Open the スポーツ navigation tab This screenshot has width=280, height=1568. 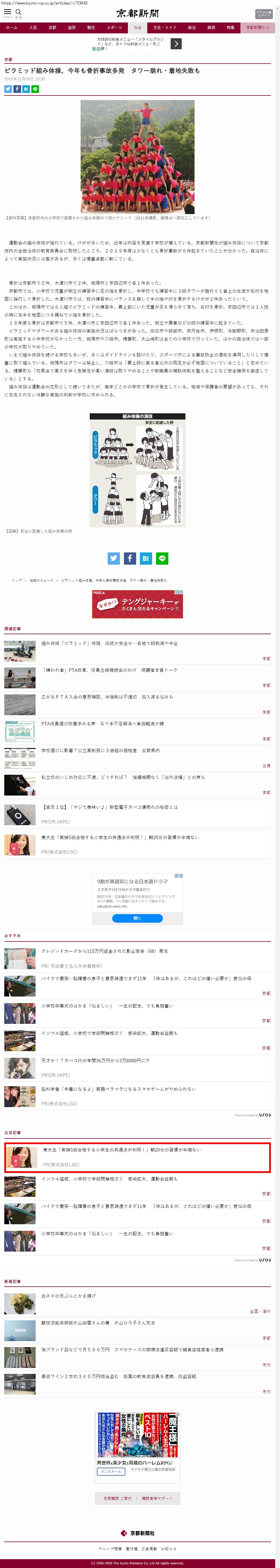click(x=115, y=27)
